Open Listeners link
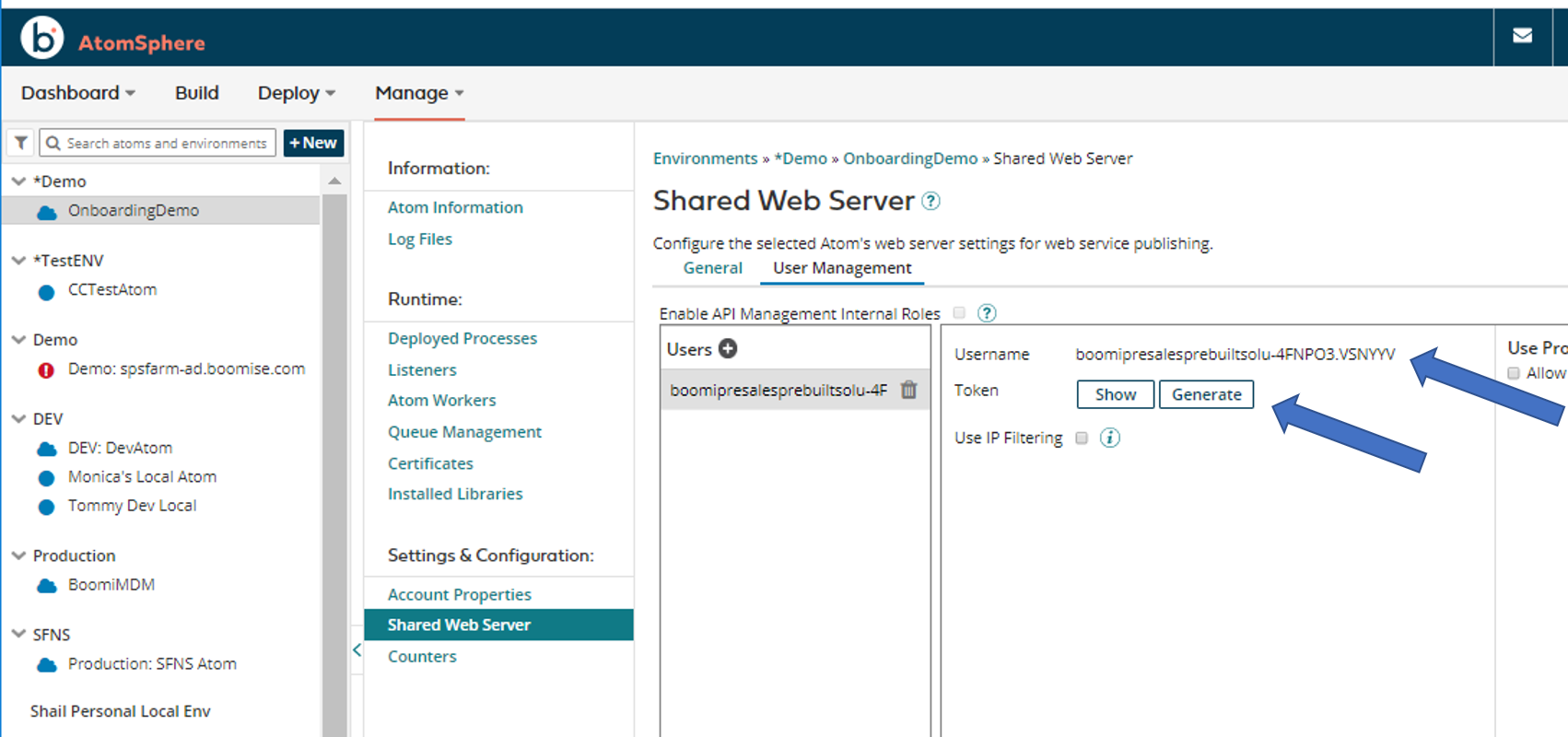1568x737 pixels. click(x=422, y=369)
